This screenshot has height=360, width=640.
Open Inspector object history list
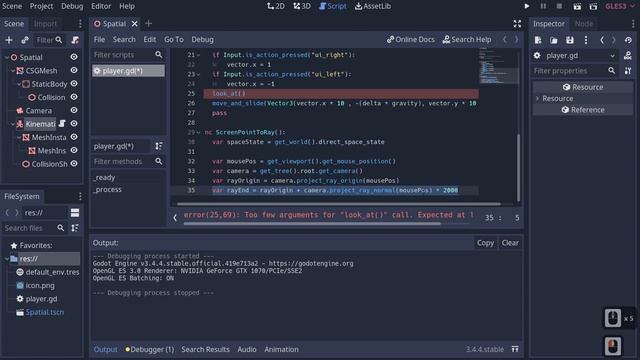628,40
